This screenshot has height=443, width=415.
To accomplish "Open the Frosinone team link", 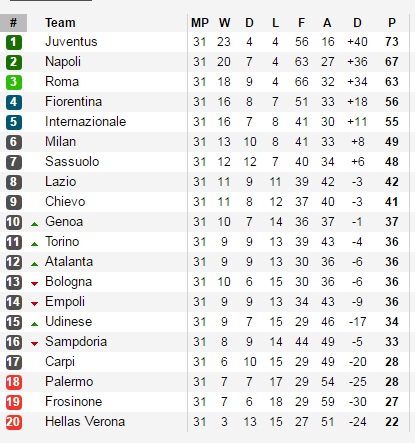I will point(74,402).
